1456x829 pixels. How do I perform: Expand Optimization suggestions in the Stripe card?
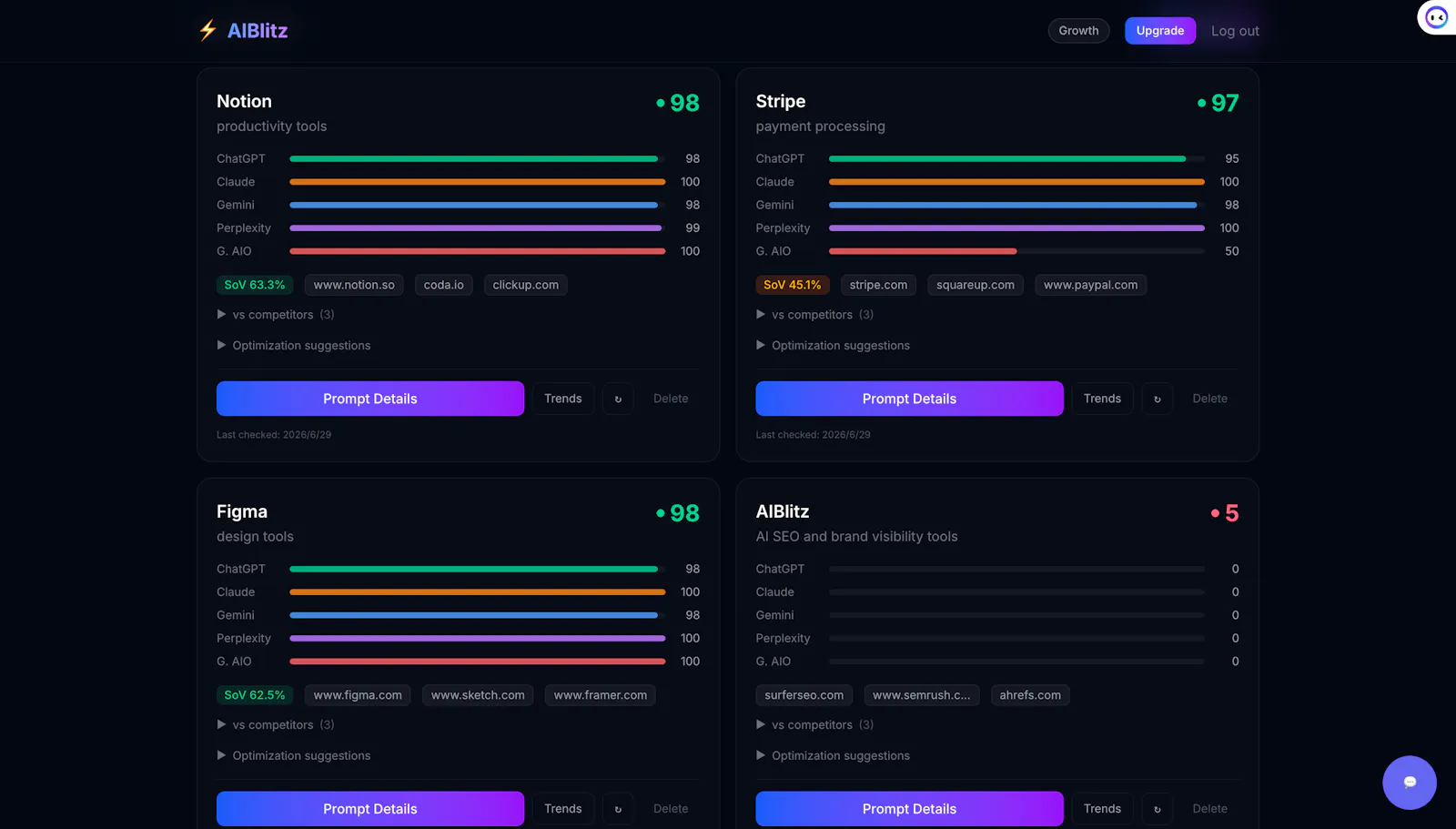point(833,346)
